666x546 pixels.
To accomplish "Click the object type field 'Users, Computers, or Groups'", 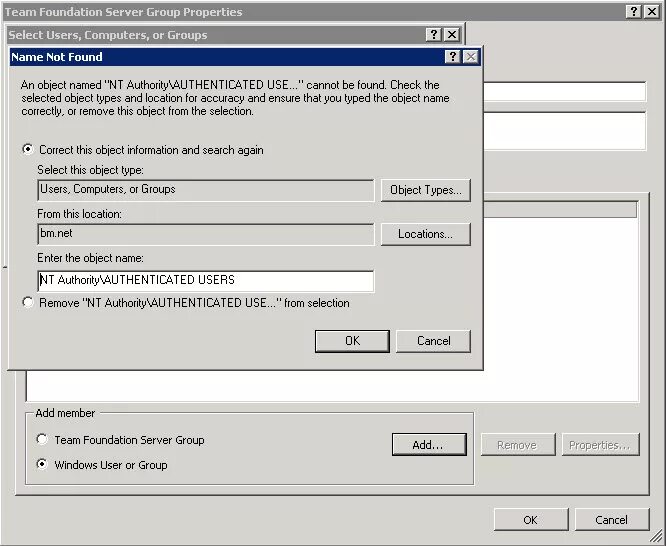I will click(x=206, y=190).
